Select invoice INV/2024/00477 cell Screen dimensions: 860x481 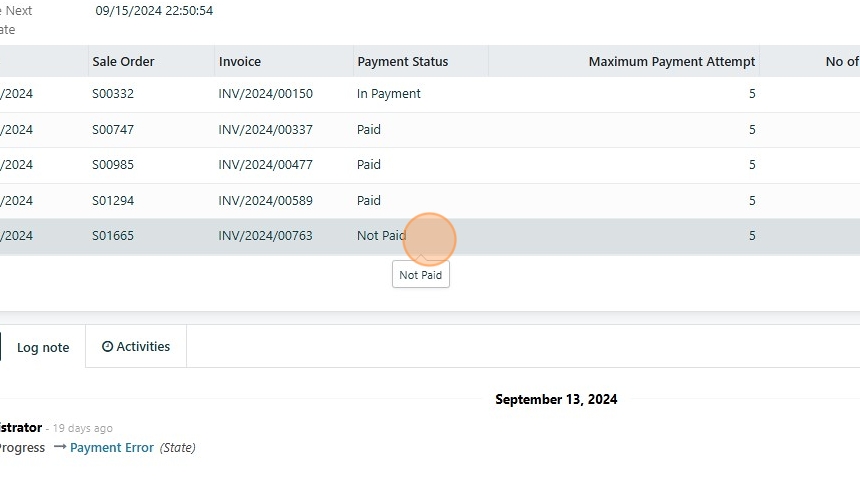(x=266, y=165)
